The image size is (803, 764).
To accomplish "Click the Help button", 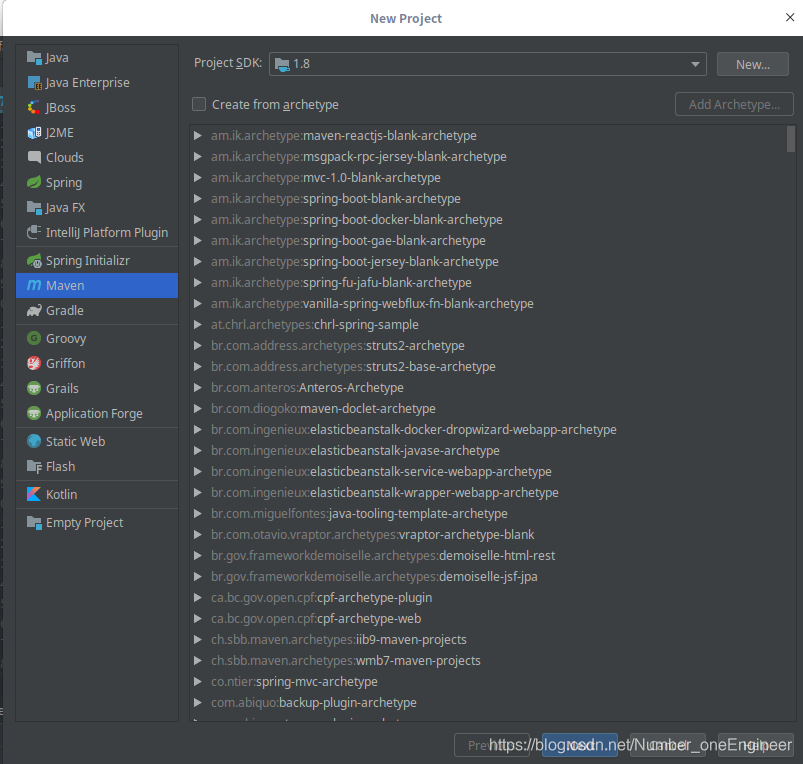I will (x=756, y=745).
